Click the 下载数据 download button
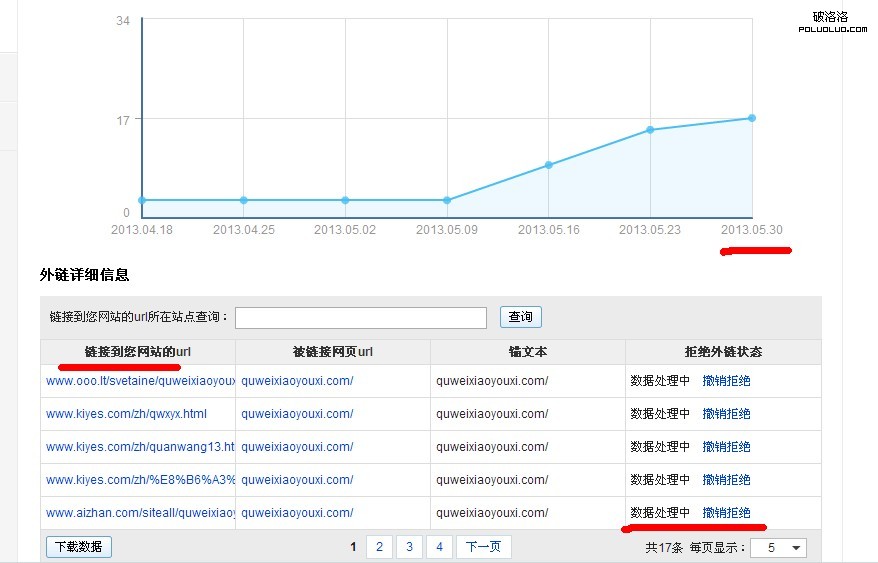 tap(78, 547)
